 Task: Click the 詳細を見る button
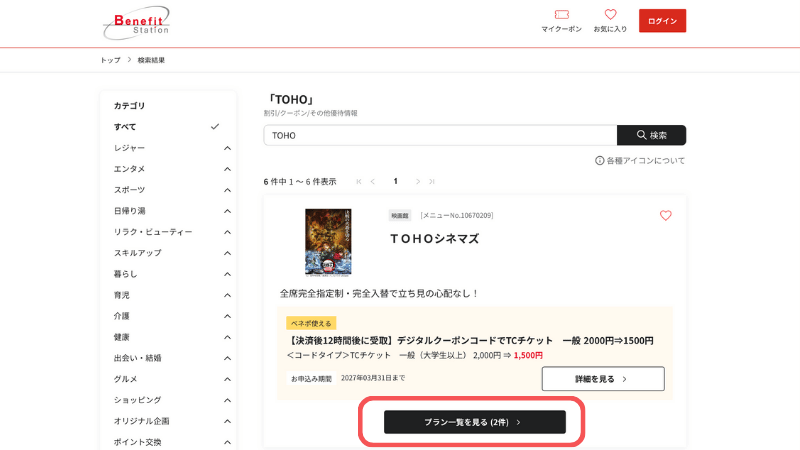(x=603, y=379)
